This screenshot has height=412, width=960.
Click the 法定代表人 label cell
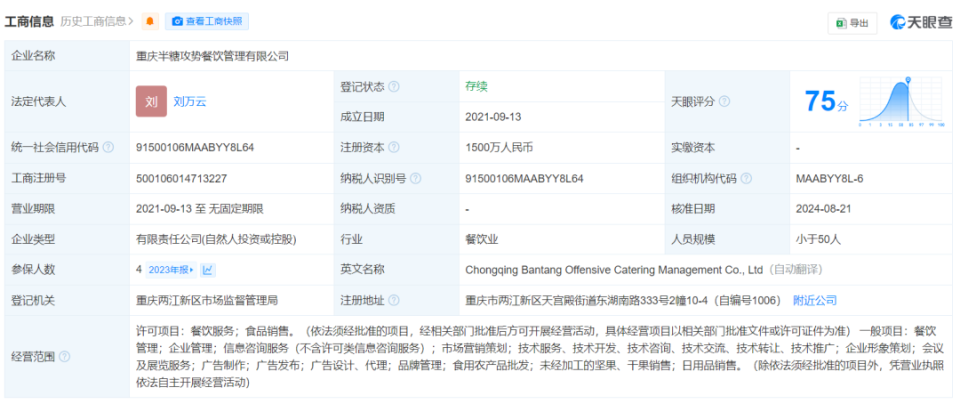[x=67, y=102]
